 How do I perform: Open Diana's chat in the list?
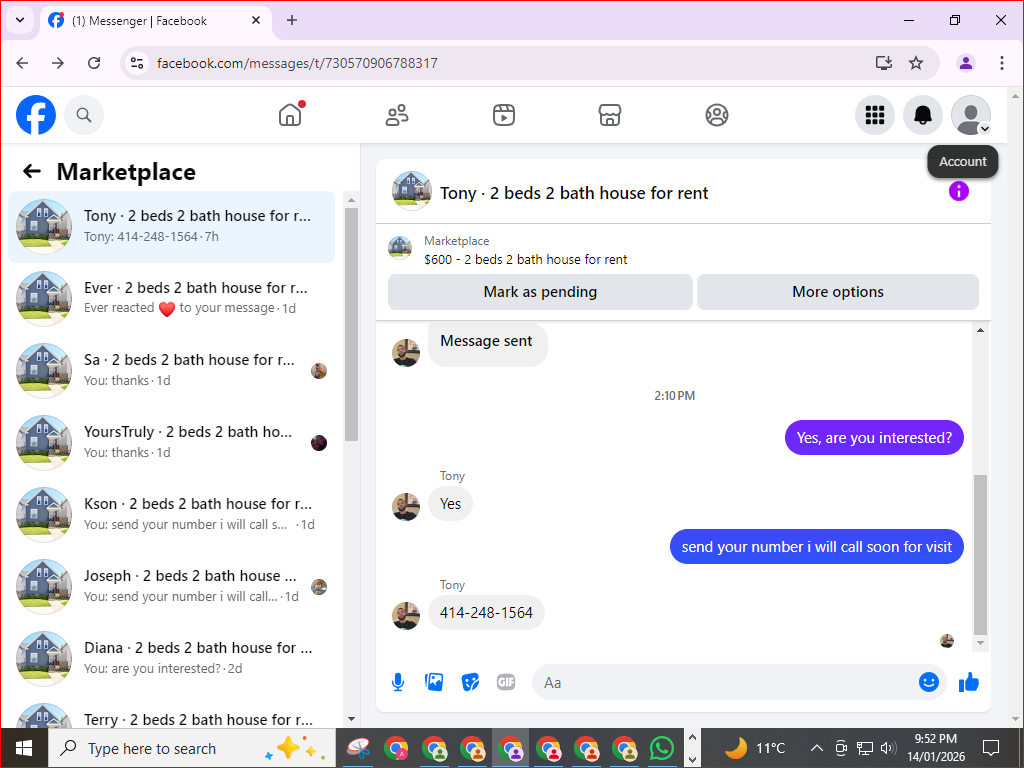coord(172,658)
